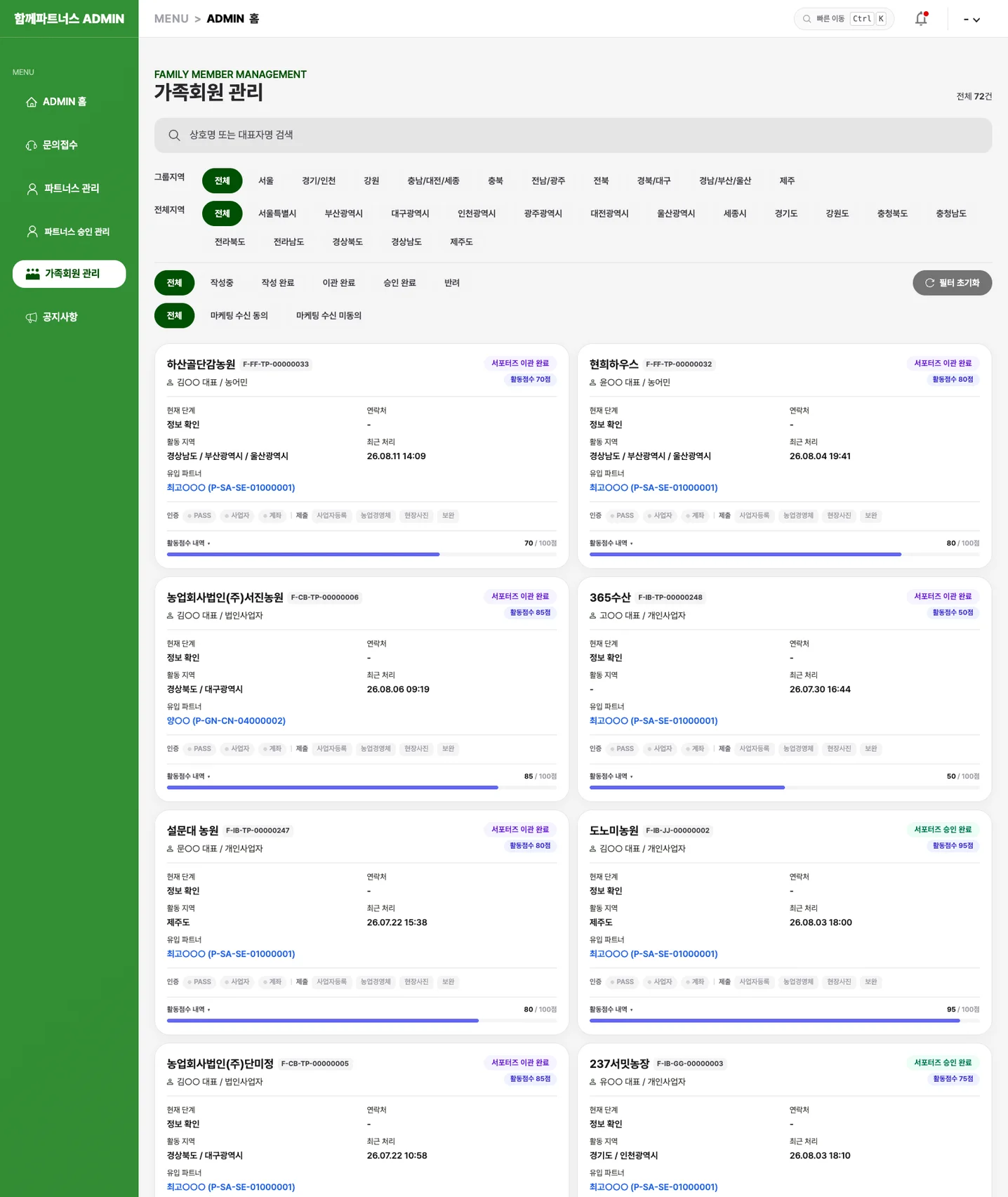
Task: Select 마케팅 수신 미동의 filter
Action: 329,315
